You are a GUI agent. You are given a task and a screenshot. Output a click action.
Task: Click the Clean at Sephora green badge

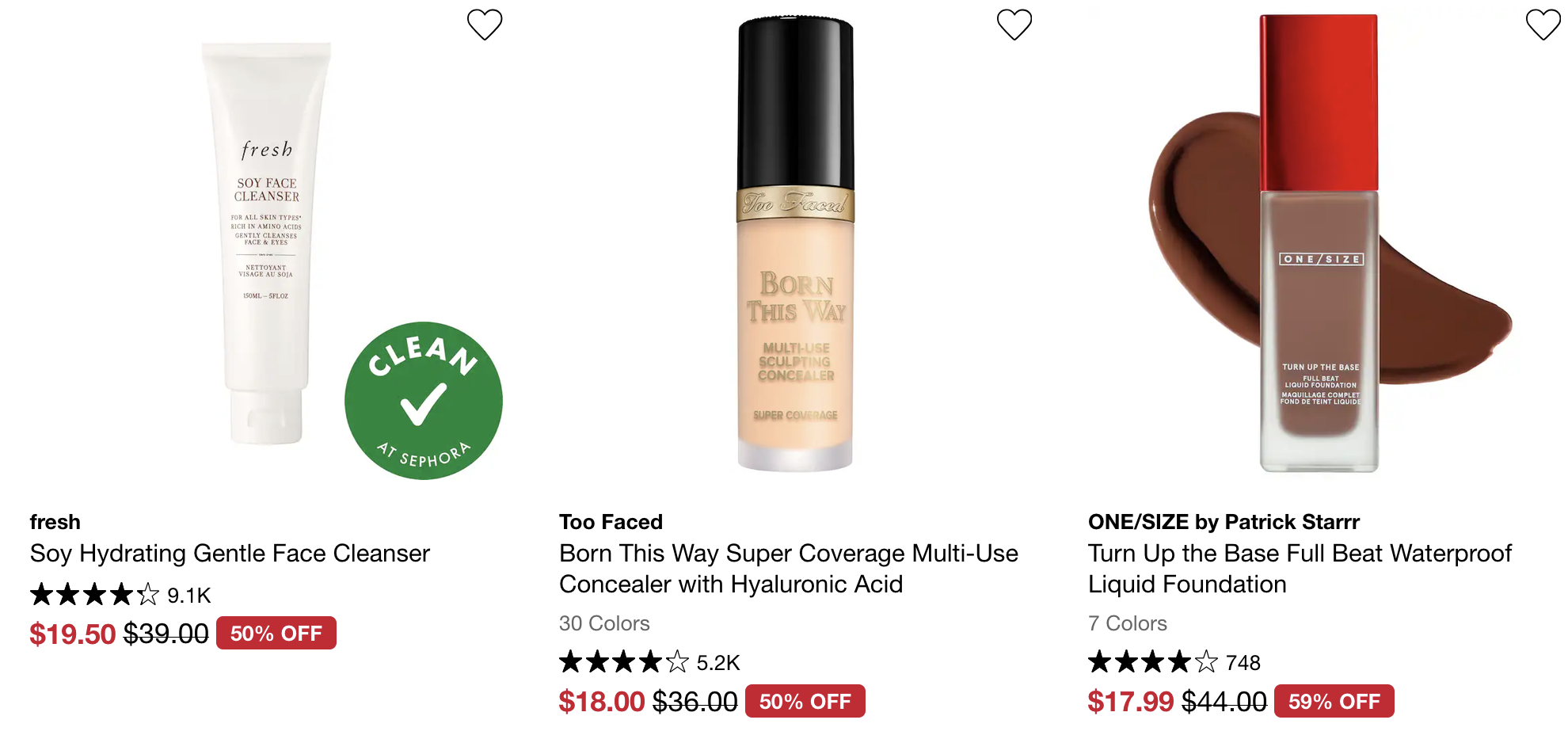424,400
